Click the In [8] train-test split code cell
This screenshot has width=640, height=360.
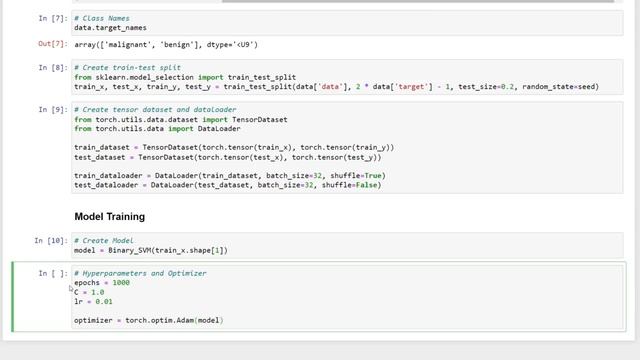(x=347, y=77)
